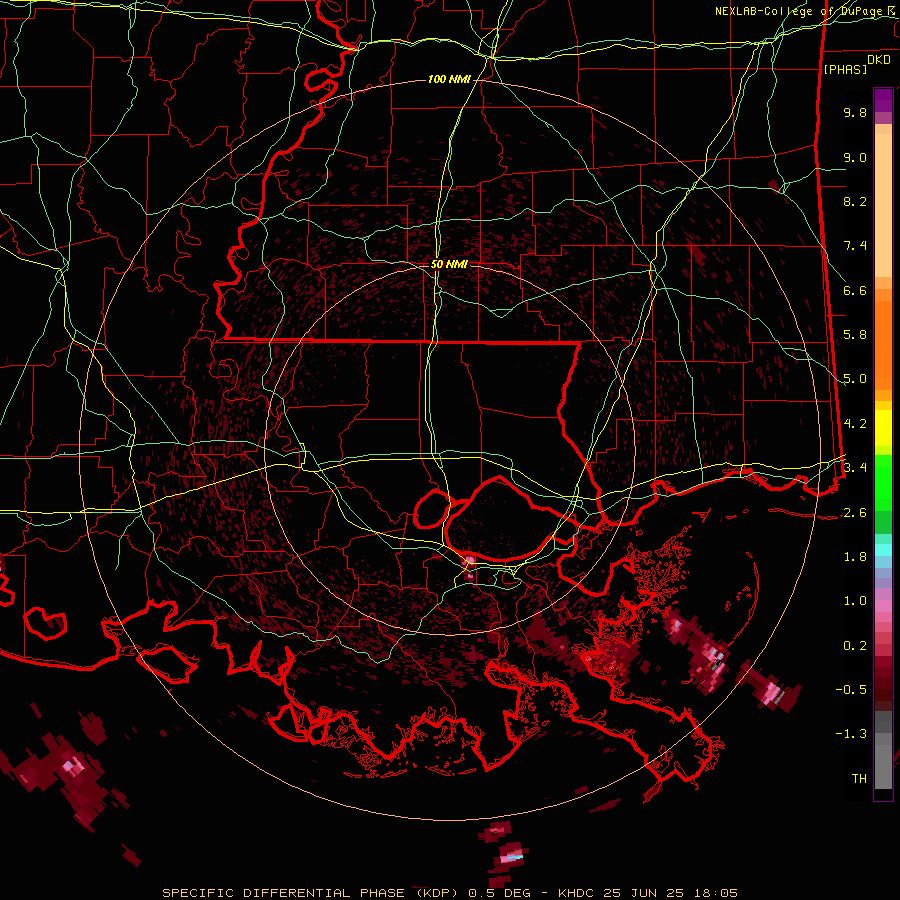The width and height of the screenshot is (900, 900).
Task: Click the 7.4 value on color scale
Action: pyautogui.click(x=855, y=246)
